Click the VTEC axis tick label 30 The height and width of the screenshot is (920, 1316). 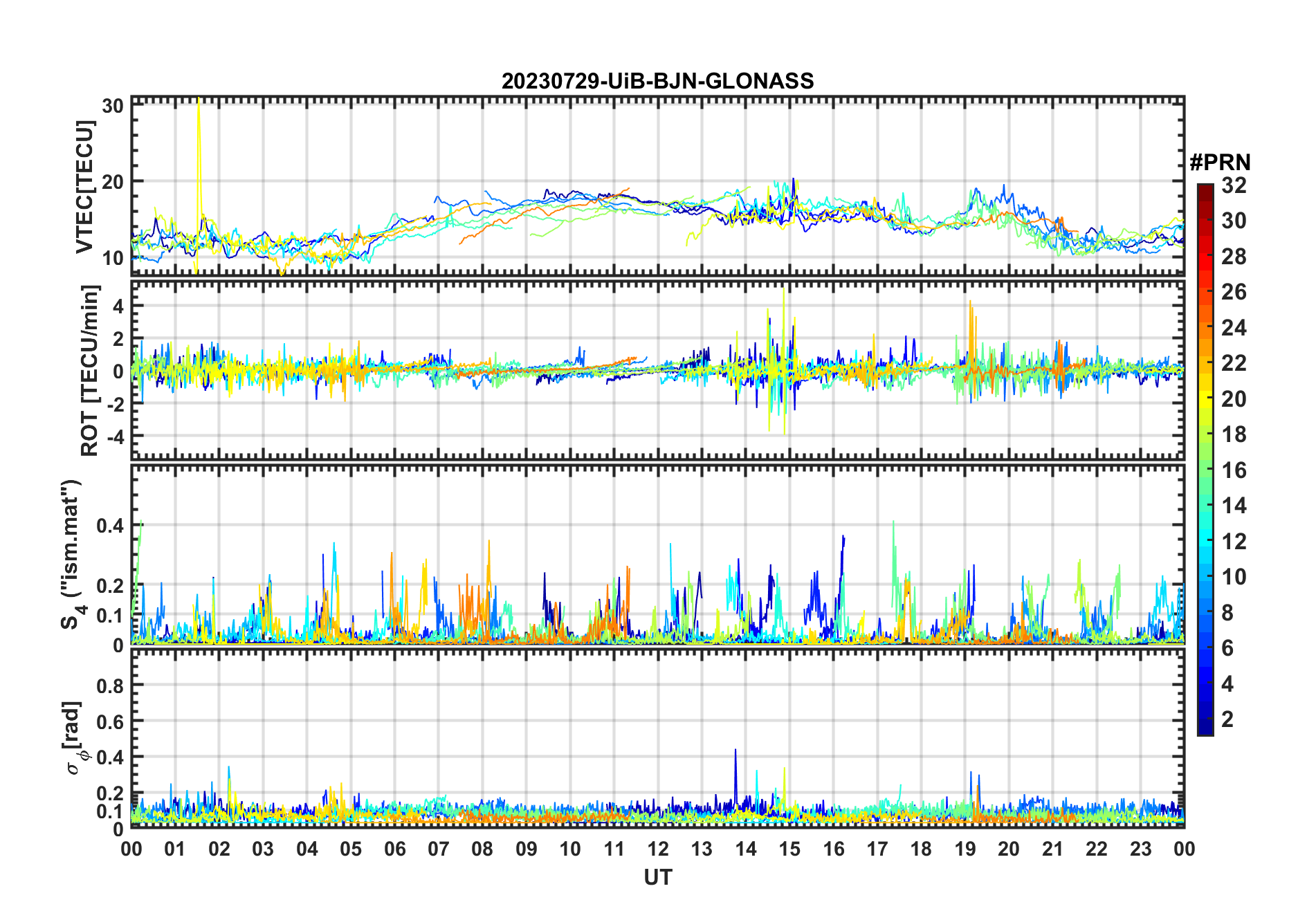[113, 106]
